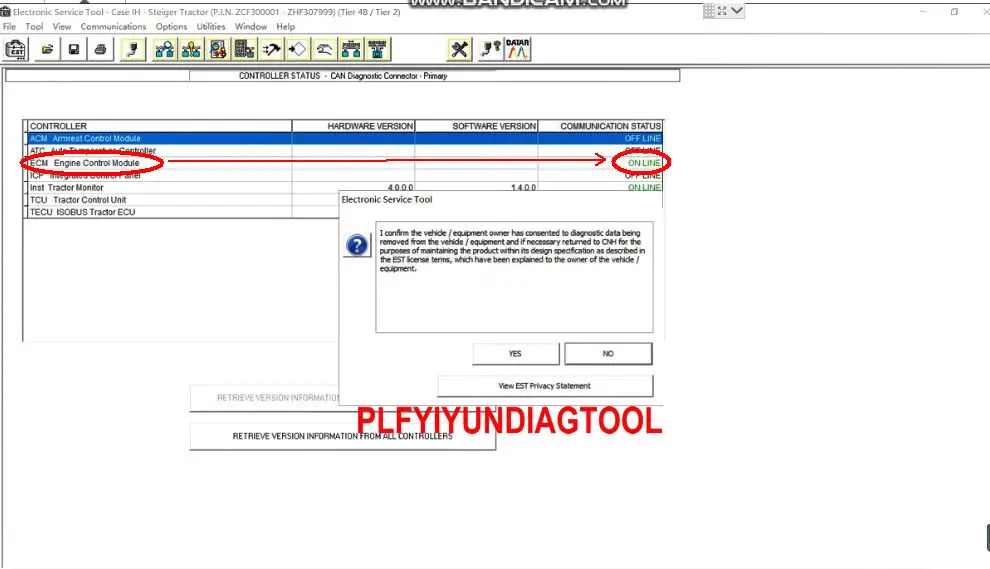Save using the floppy disk icon
Viewport: 990px width, 569px height.
tap(74, 49)
